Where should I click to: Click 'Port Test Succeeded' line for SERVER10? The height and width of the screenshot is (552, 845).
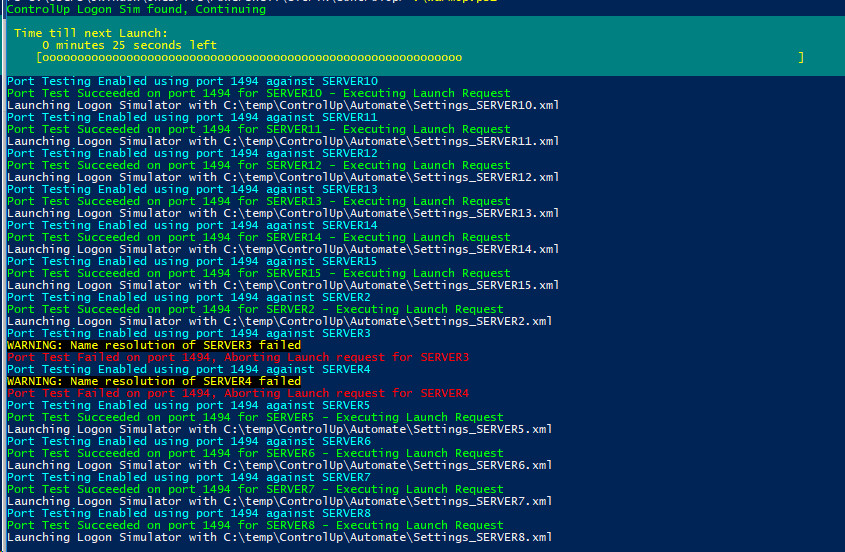(259, 93)
